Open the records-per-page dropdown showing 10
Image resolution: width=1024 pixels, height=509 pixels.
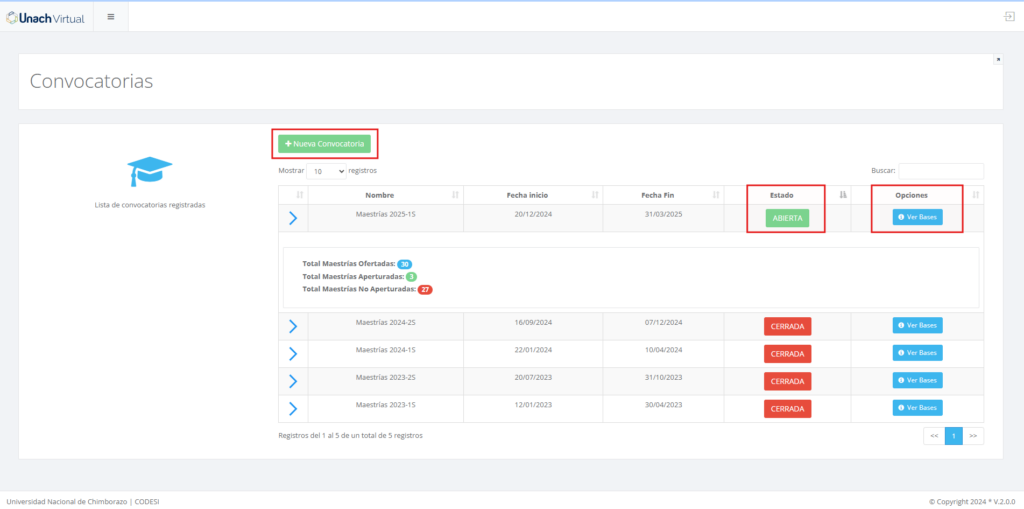pos(326,171)
